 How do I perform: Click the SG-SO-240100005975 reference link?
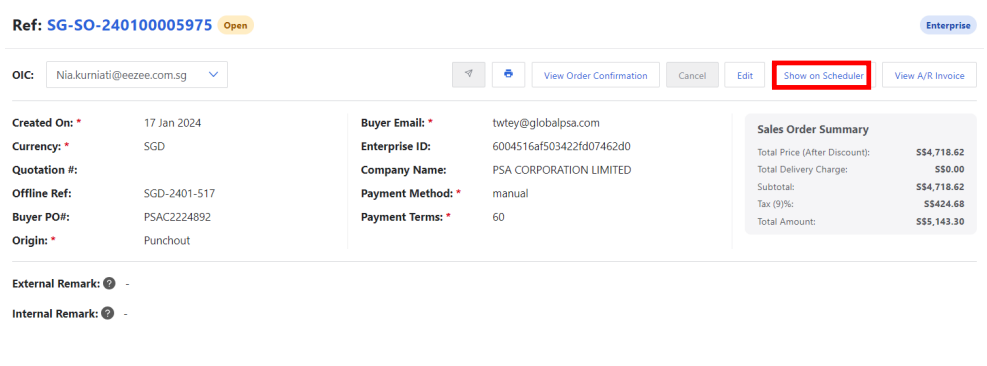pyautogui.click(x=130, y=26)
